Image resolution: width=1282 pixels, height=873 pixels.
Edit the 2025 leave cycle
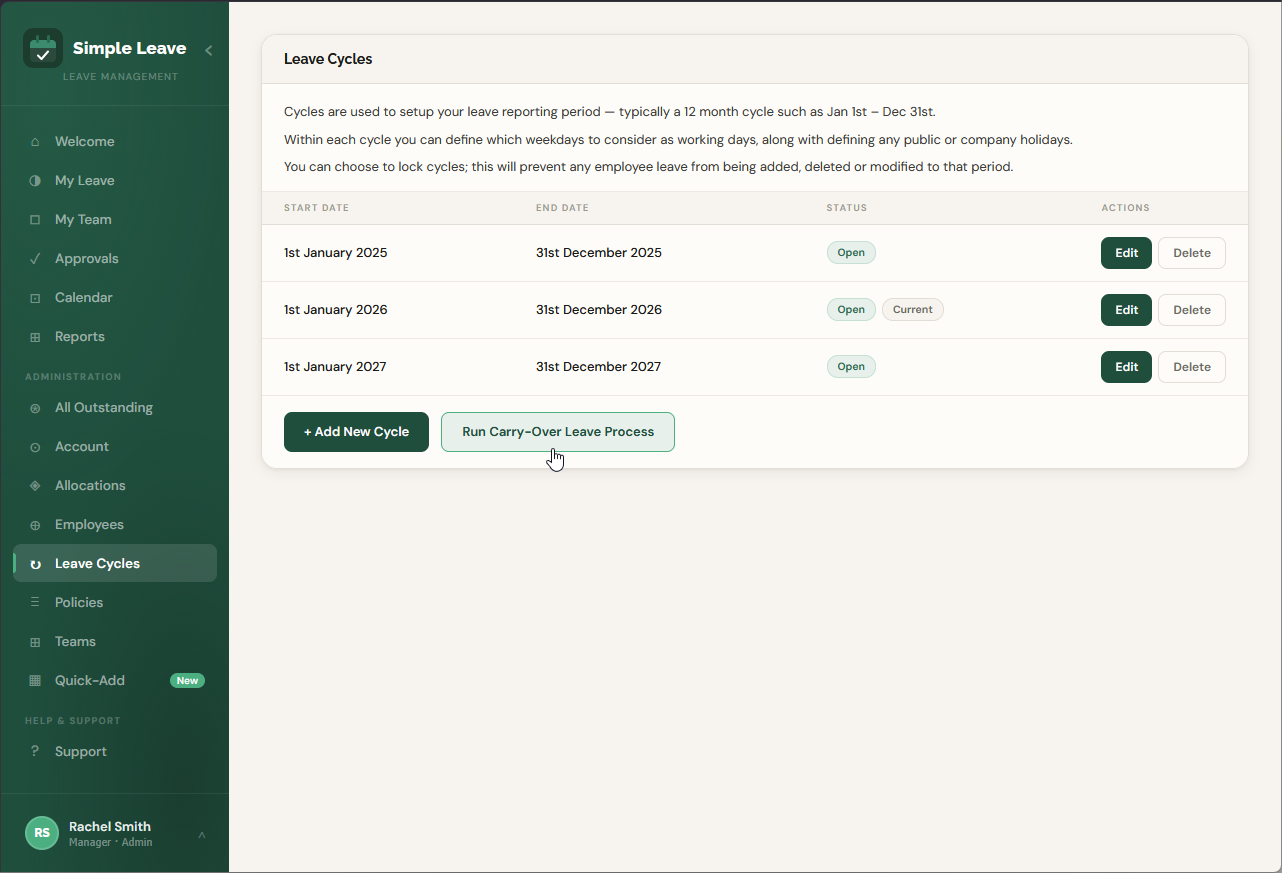[1126, 253]
